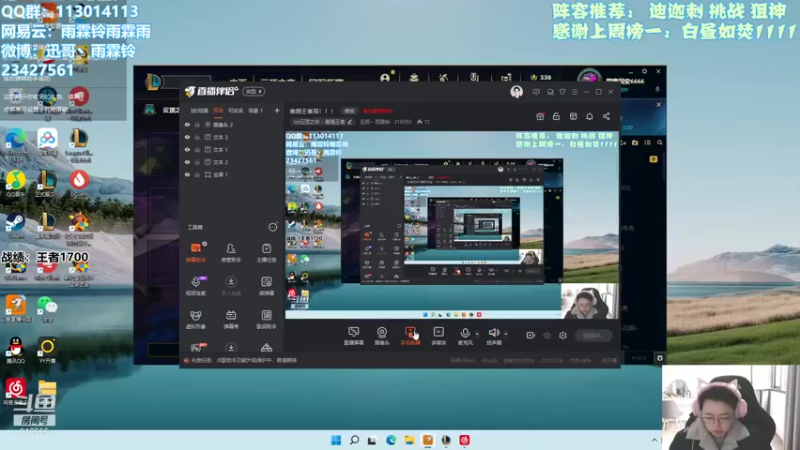The image size is (800, 450).
Task: Hide the 文本 2 source with eye icon
Action: 187,162
